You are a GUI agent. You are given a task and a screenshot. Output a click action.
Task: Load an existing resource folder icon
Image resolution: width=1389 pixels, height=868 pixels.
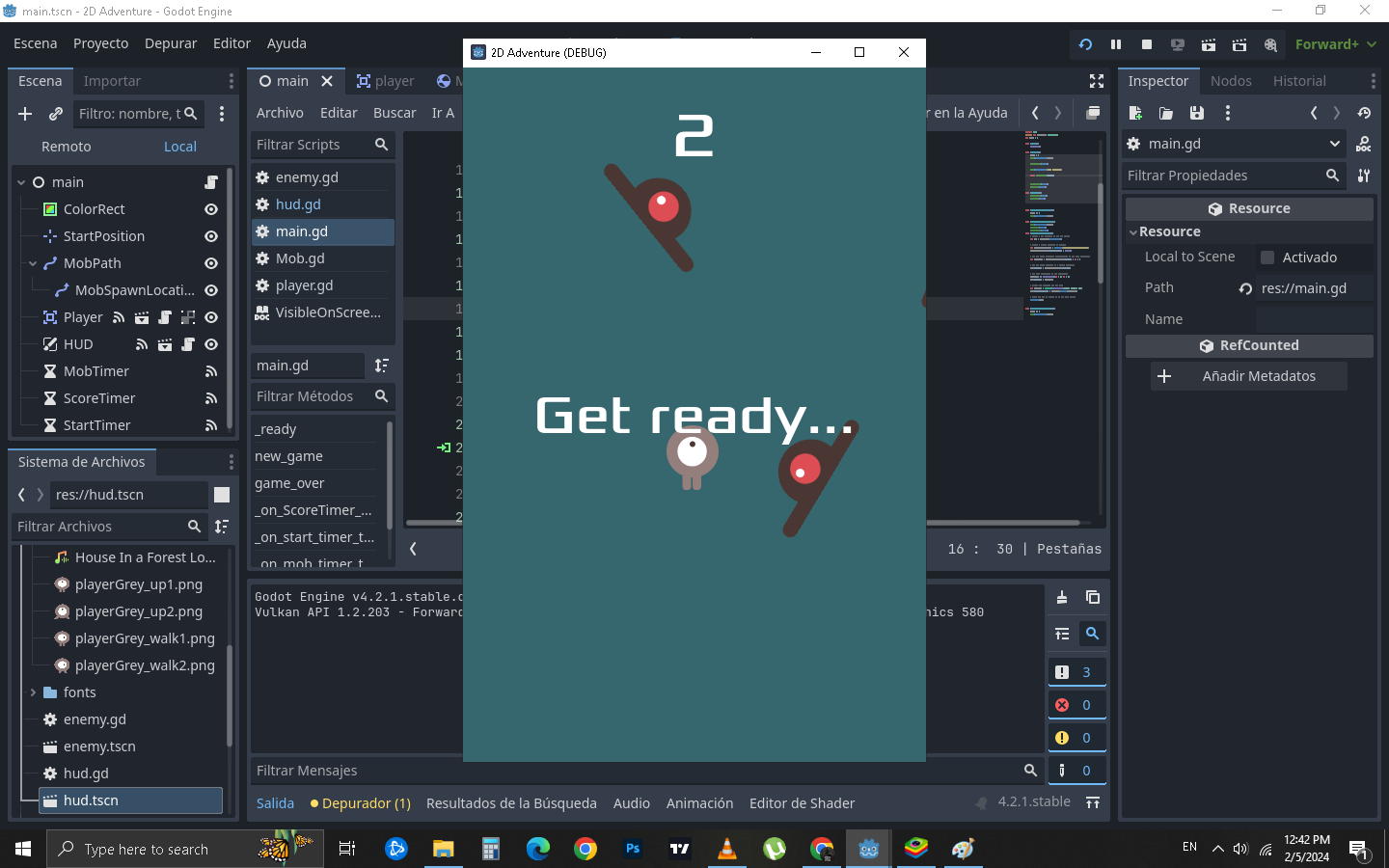click(x=1166, y=113)
